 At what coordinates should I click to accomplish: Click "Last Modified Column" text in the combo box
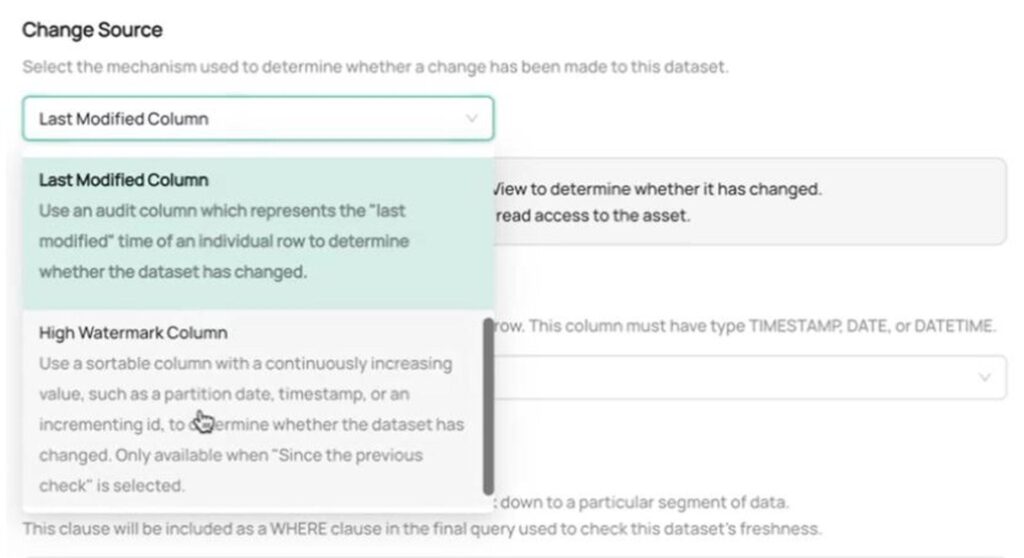click(124, 119)
